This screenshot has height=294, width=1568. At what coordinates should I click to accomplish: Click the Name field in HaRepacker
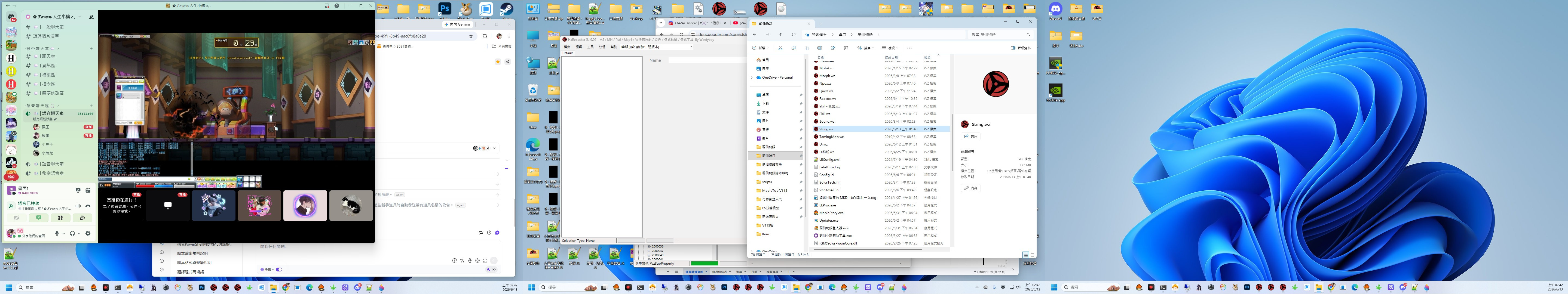pyautogui.click(x=707, y=60)
